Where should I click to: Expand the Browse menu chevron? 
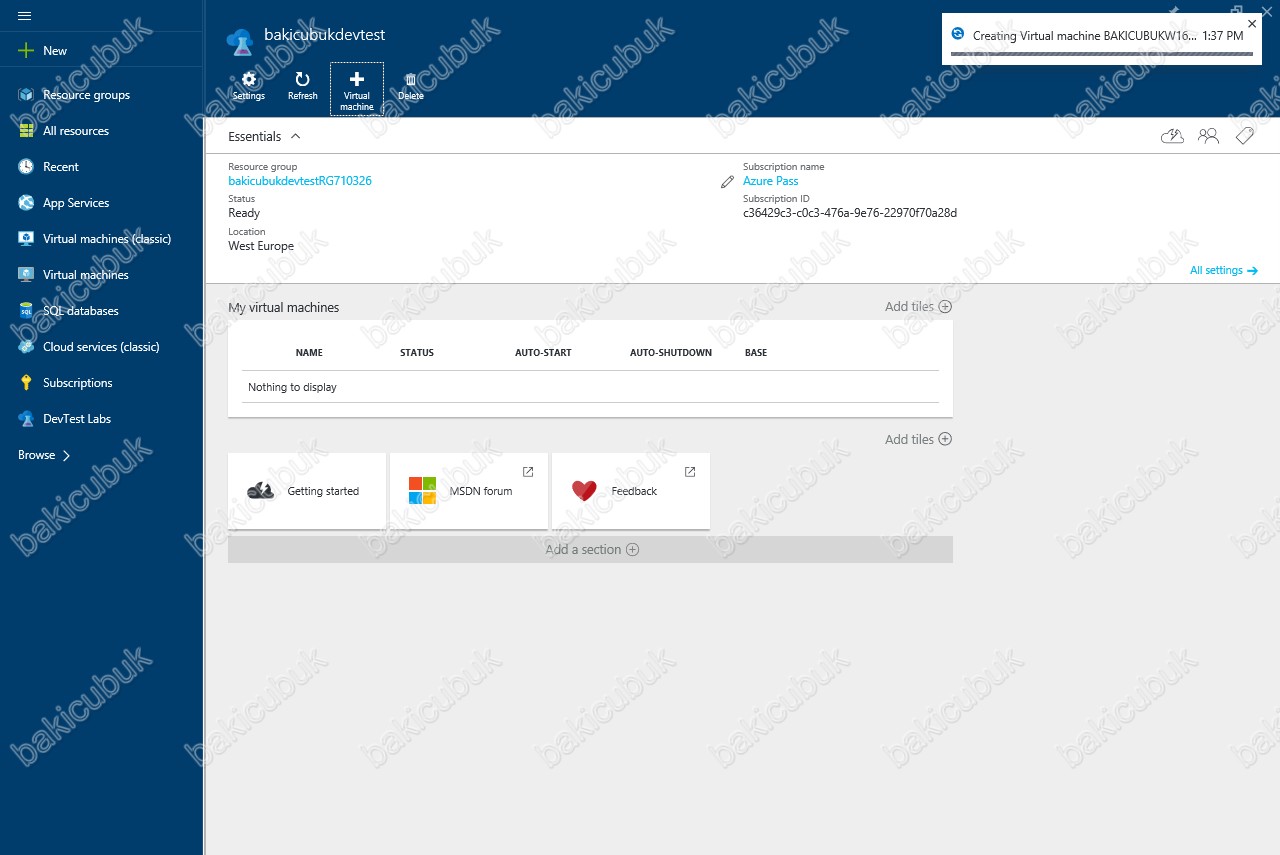67,455
